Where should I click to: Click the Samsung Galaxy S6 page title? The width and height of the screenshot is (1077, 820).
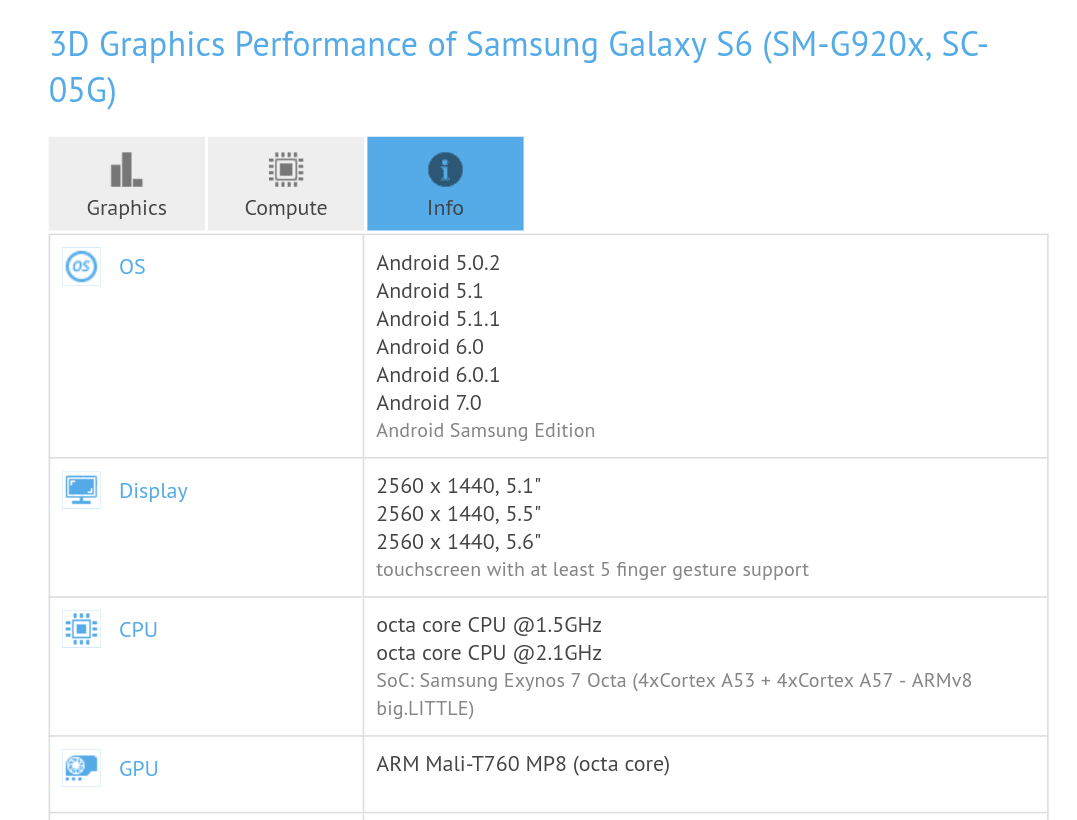pyautogui.click(x=519, y=67)
